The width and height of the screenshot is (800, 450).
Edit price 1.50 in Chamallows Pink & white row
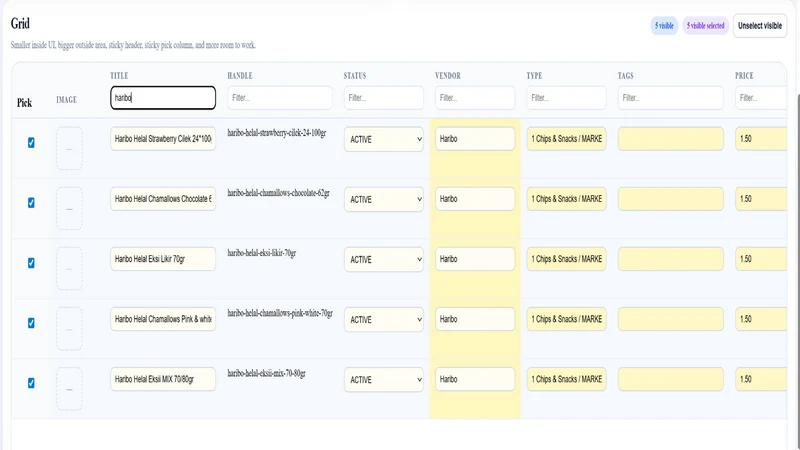[761, 319]
